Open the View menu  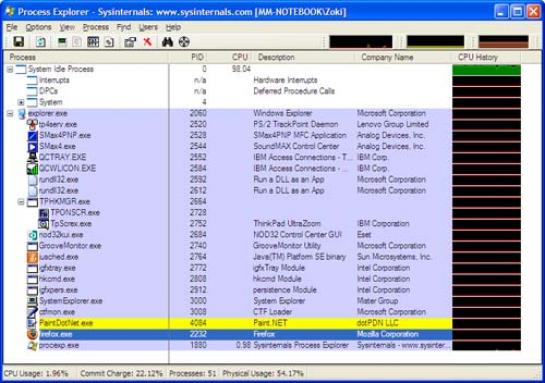[x=67, y=27]
